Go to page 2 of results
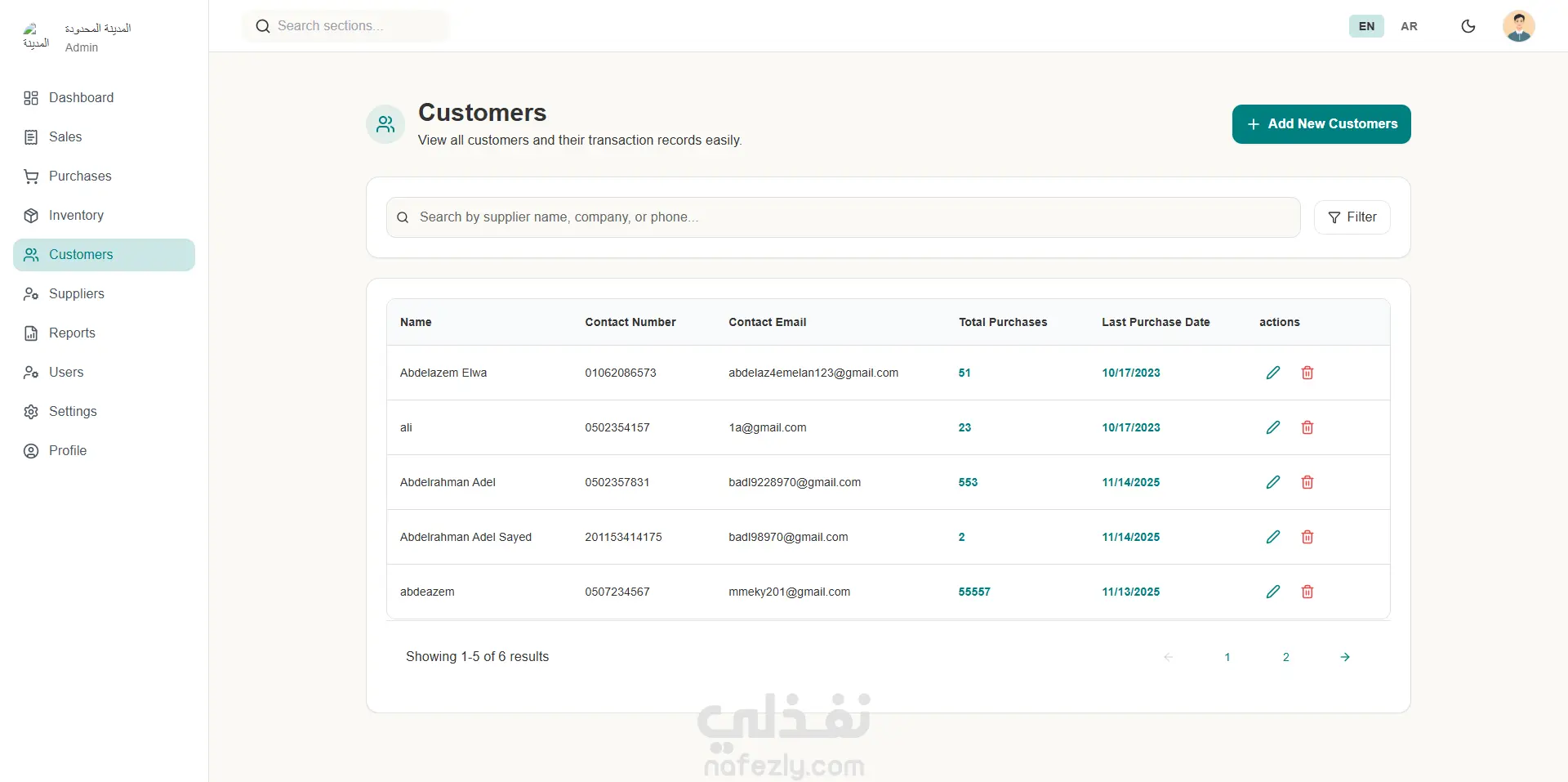The image size is (1568, 782). [x=1285, y=657]
